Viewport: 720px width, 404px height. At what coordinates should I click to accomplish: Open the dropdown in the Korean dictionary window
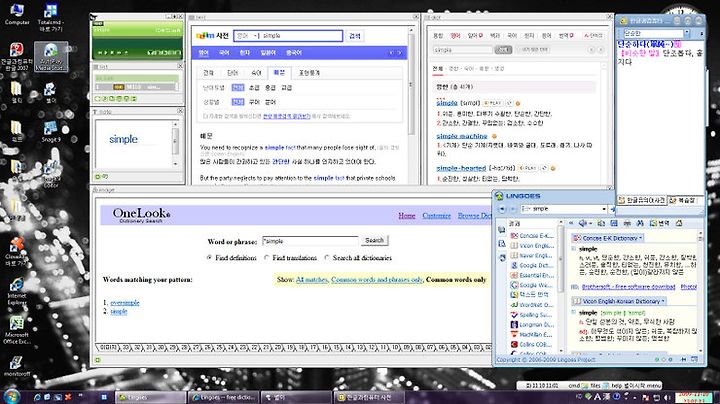point(686,33)
